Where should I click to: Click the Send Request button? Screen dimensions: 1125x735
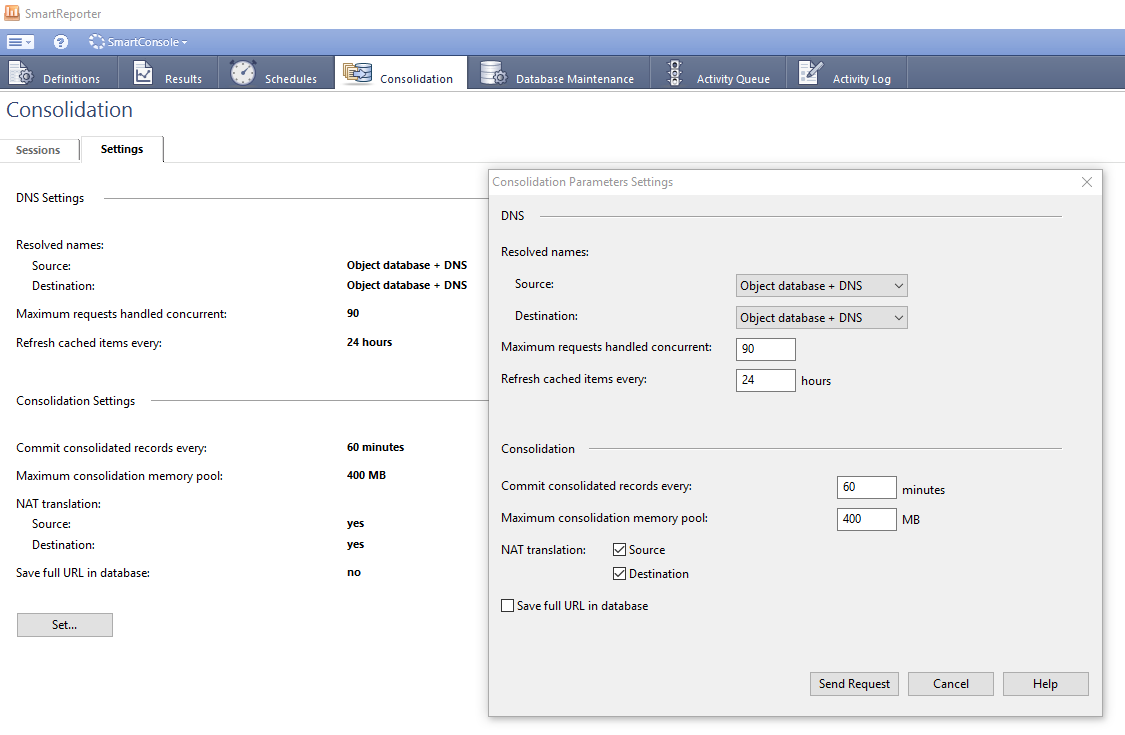pyautogui.click(x=855, y=684)
